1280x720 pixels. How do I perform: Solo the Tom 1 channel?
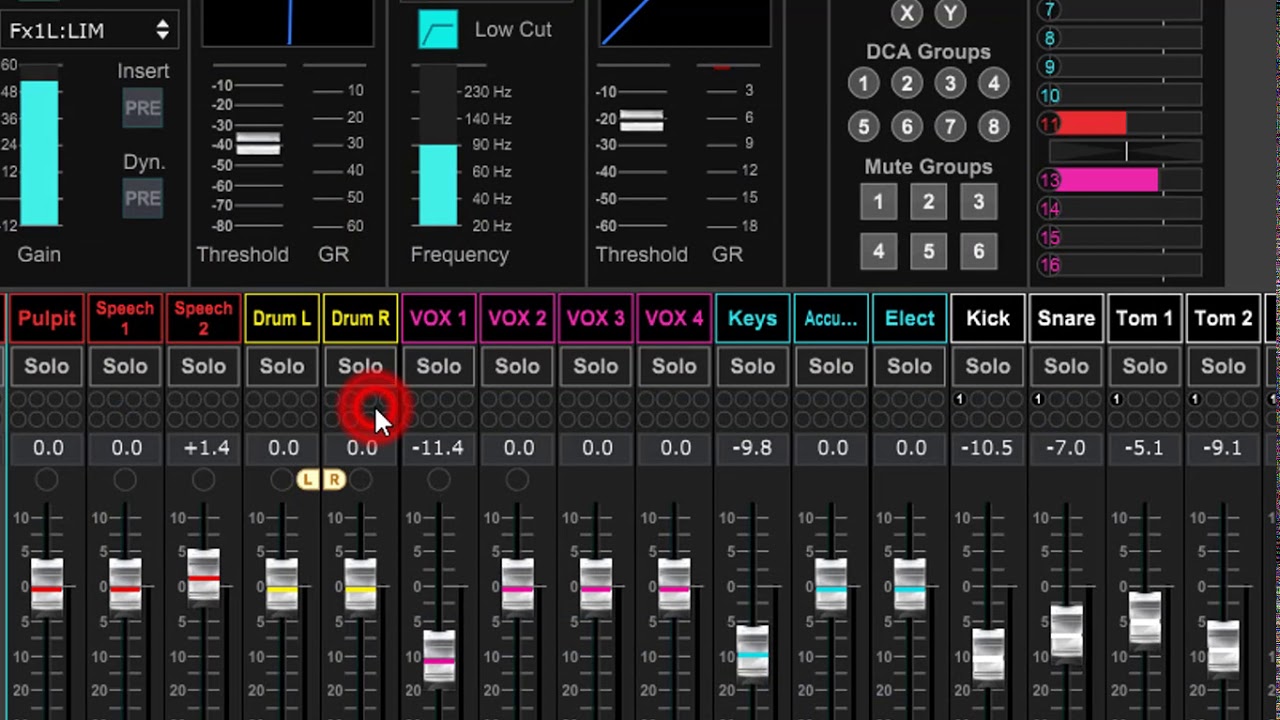1144,367
